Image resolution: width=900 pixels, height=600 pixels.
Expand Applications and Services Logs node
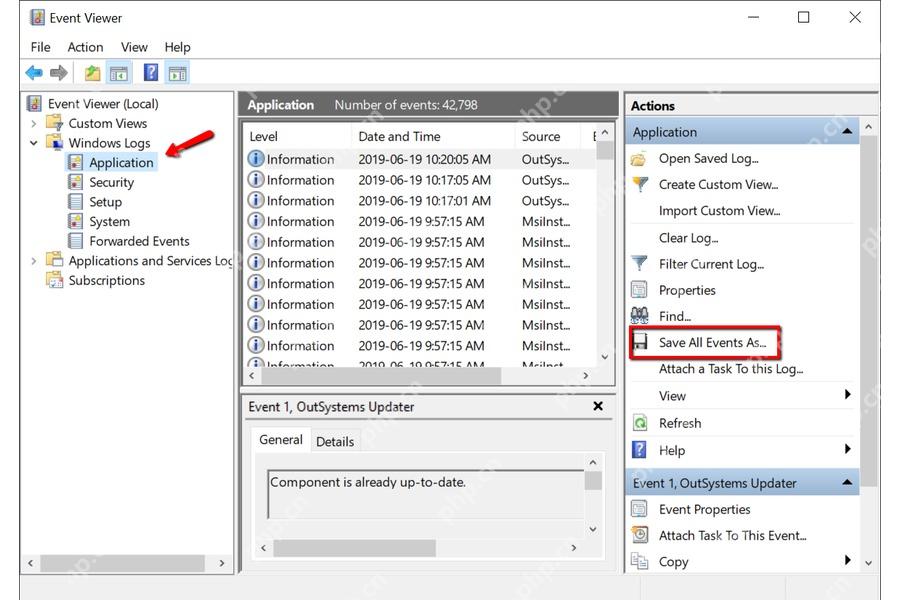(33, 261)
